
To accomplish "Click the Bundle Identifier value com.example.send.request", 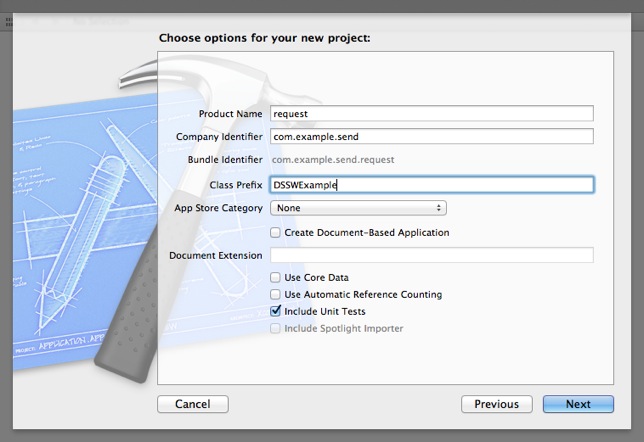I will (333, 160).
